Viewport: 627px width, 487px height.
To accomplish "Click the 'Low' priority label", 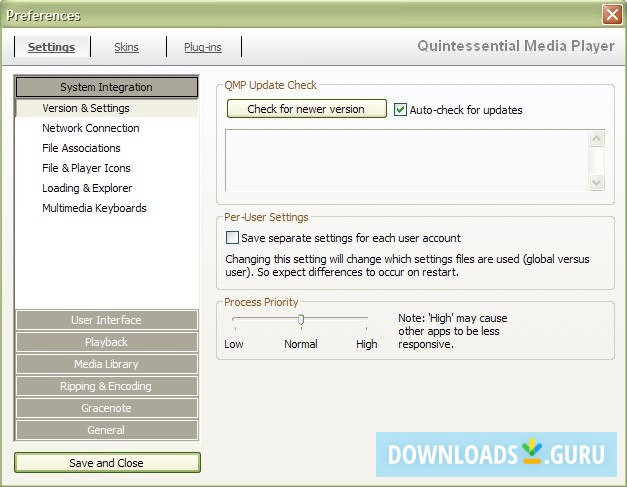I will 234,344.
